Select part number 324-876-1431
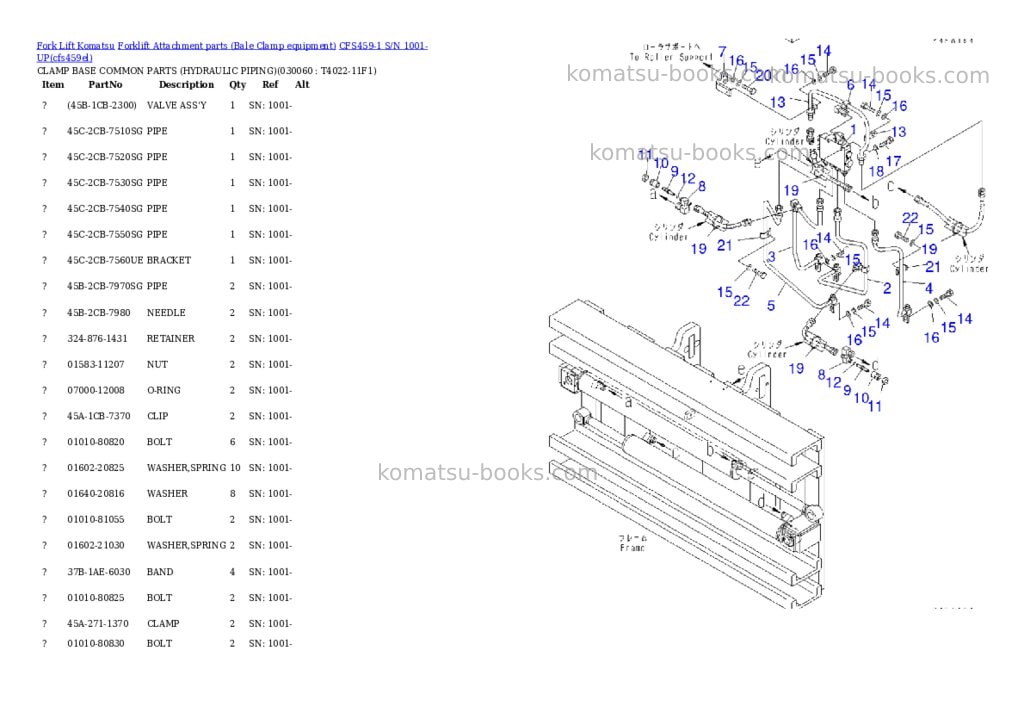 tap(97, 339)
